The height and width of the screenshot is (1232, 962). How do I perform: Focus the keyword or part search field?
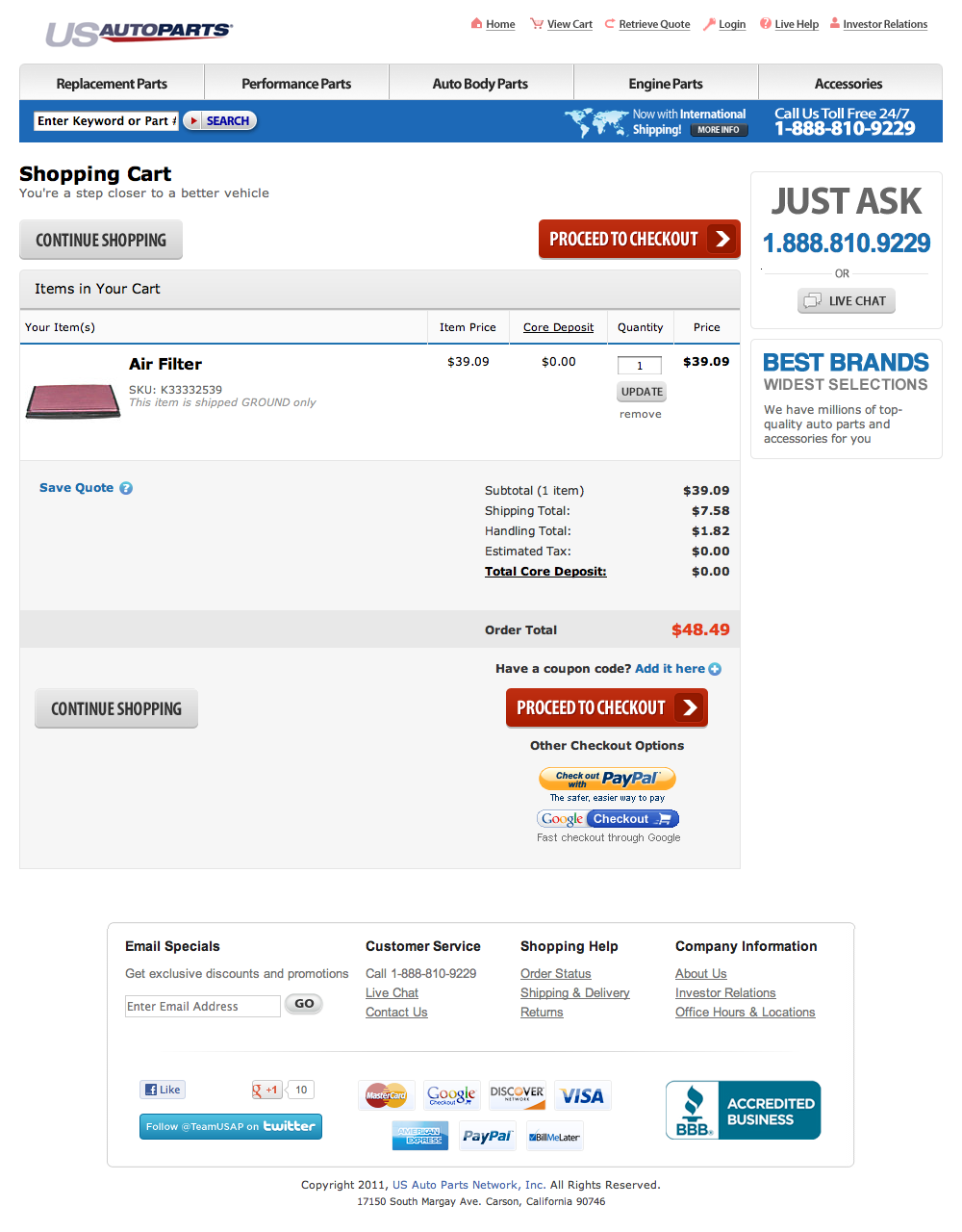pos(106,121)
